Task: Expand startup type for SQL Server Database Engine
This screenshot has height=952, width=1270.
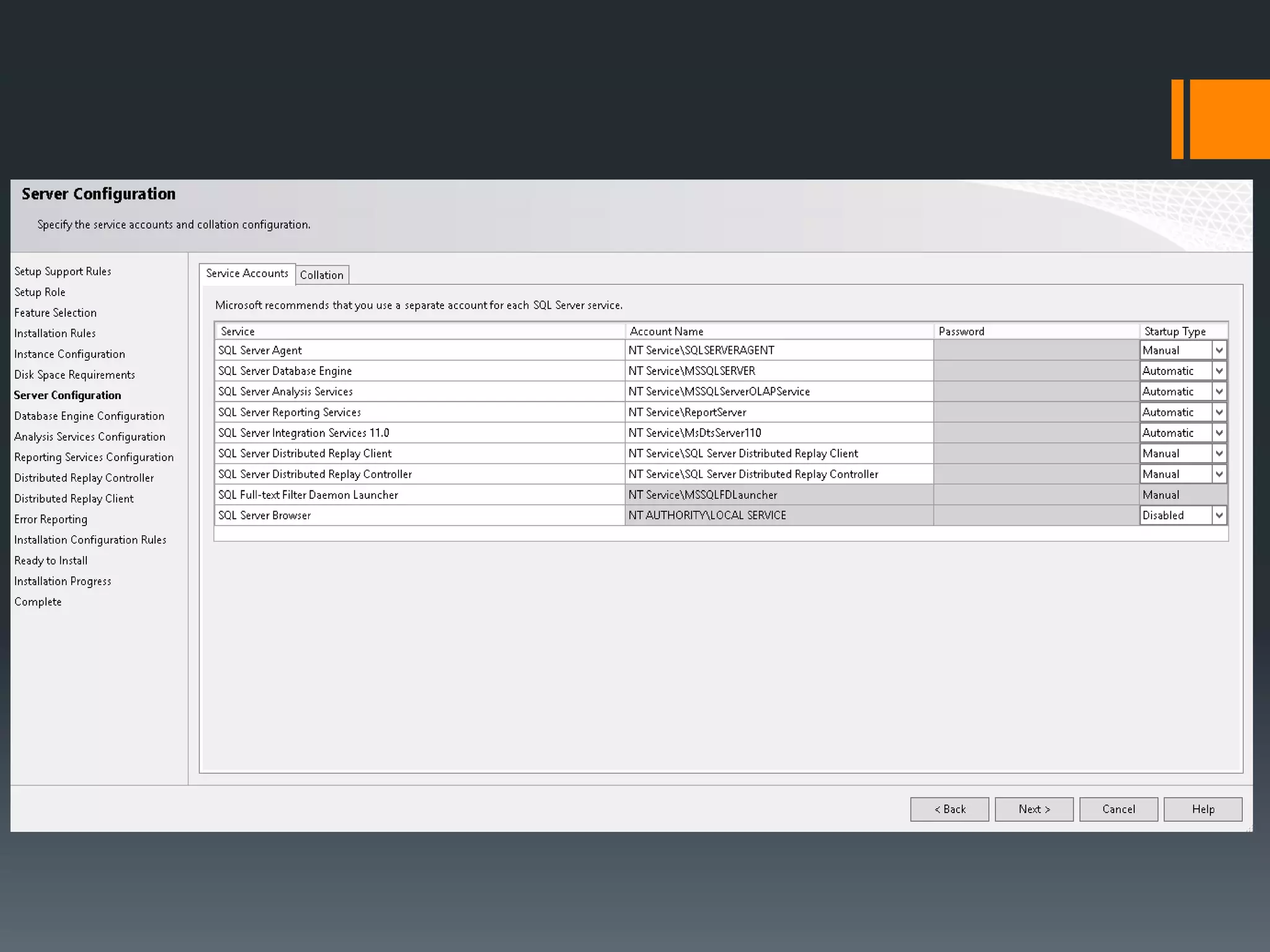Action: (1219, 371)
